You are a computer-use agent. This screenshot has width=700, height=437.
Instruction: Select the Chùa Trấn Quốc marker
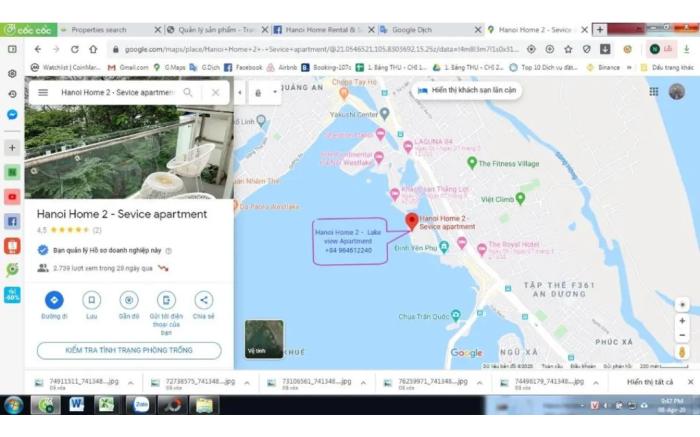coord(455,315)
